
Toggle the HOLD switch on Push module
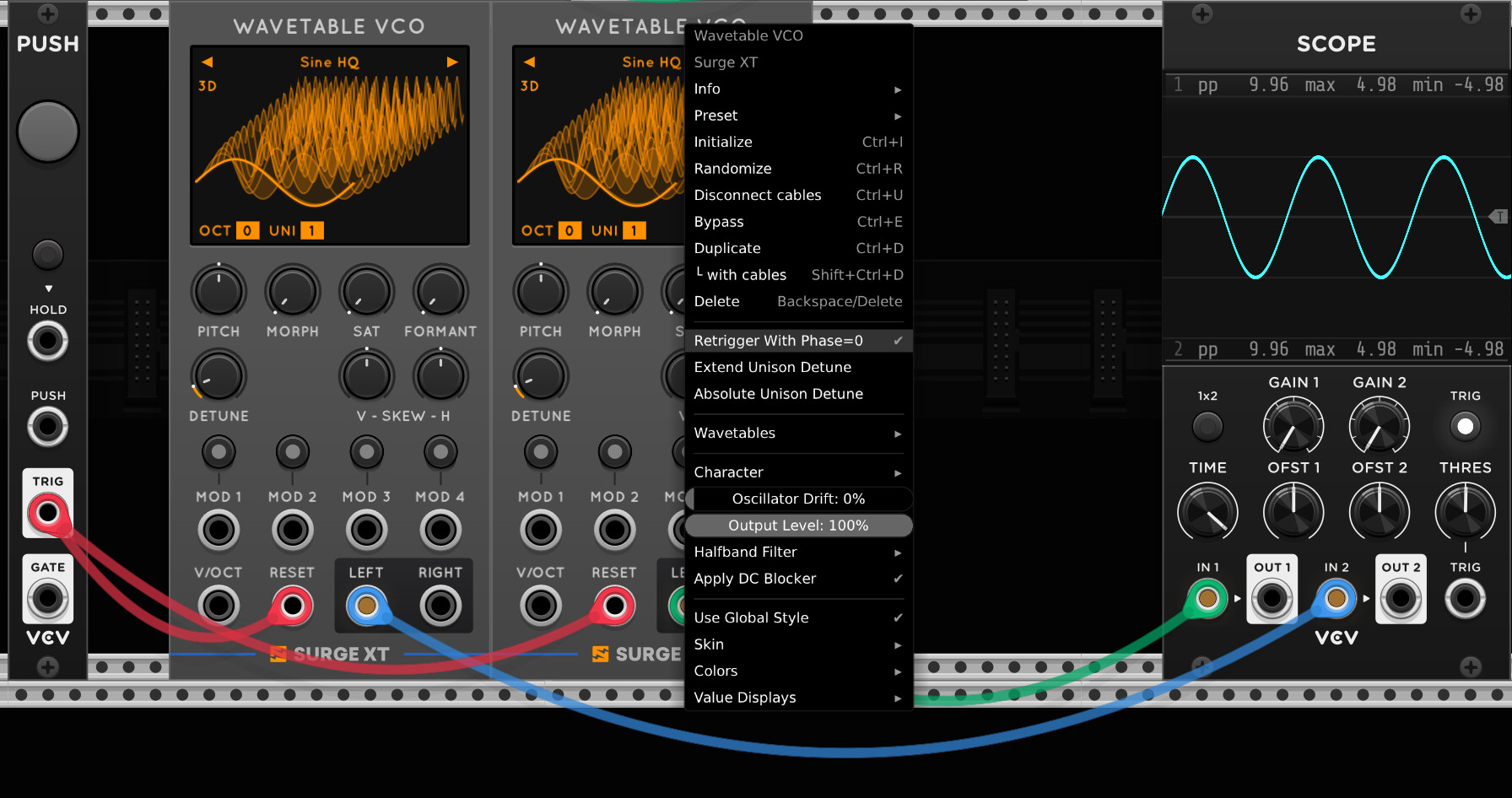pos(48,254)
